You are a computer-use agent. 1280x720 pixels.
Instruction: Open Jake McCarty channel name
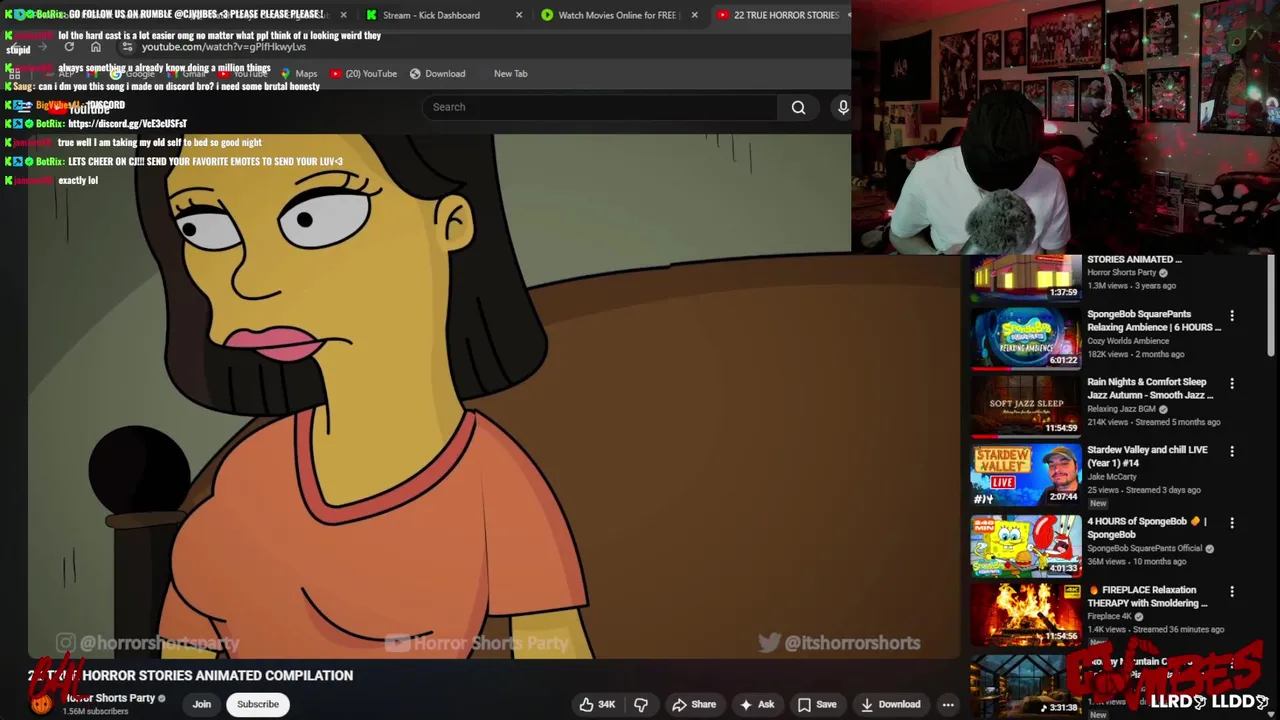click(1113, 477)
